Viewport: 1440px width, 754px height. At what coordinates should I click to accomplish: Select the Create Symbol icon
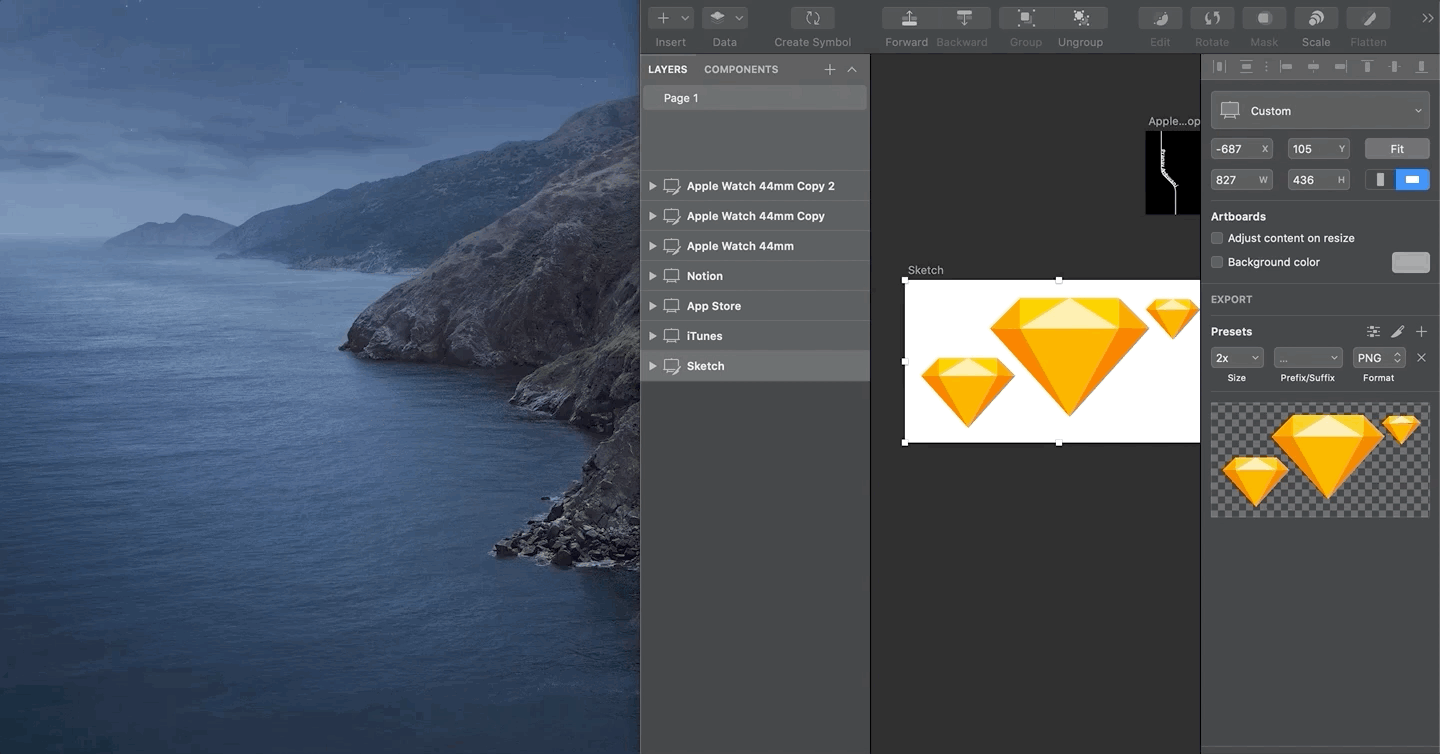pos(811,17)
